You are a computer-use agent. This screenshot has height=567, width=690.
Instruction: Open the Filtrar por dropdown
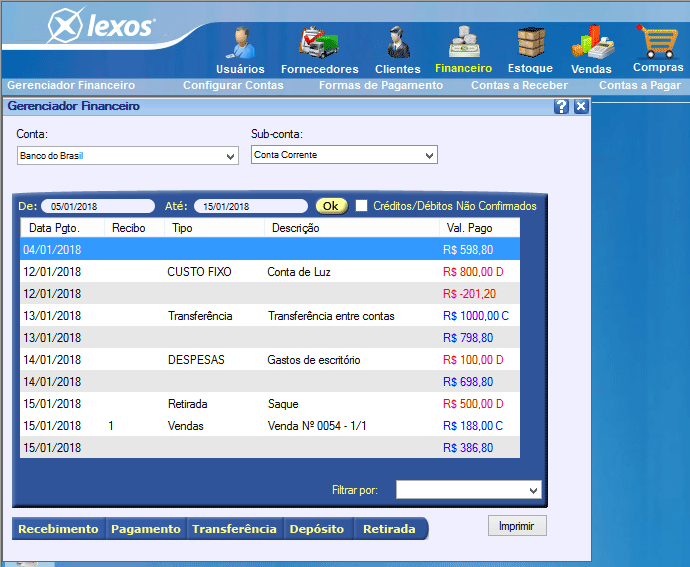coord(469,490)
